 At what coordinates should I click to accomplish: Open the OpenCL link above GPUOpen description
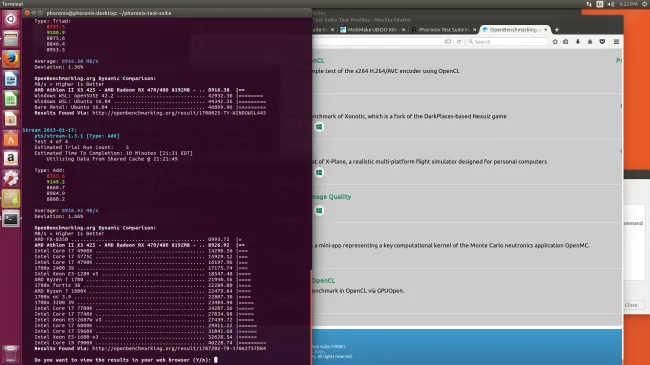pyautogui.click(x=323, y=281)
